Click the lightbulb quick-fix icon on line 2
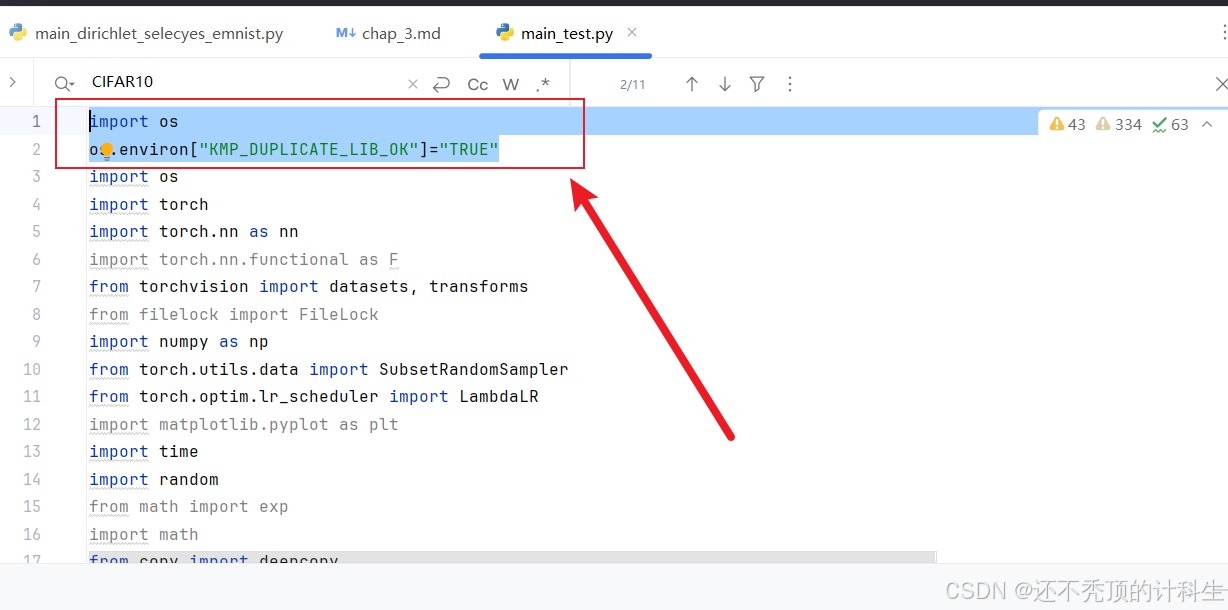This screenshot has height=610, width=1228. pos(107,151)
